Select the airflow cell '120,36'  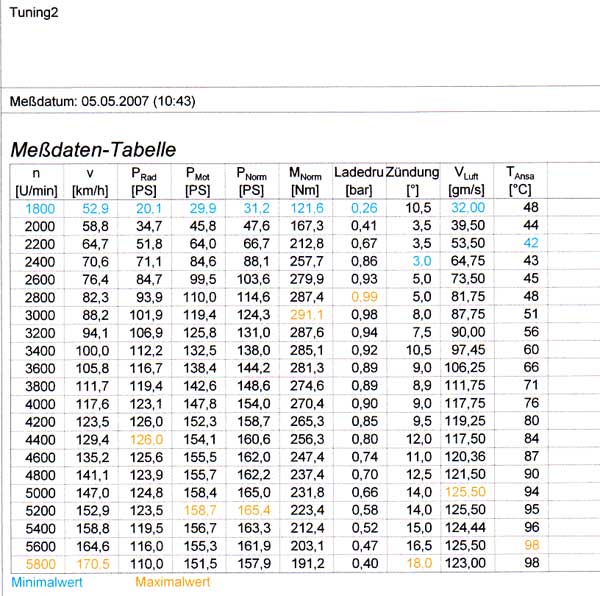point(465,456)
